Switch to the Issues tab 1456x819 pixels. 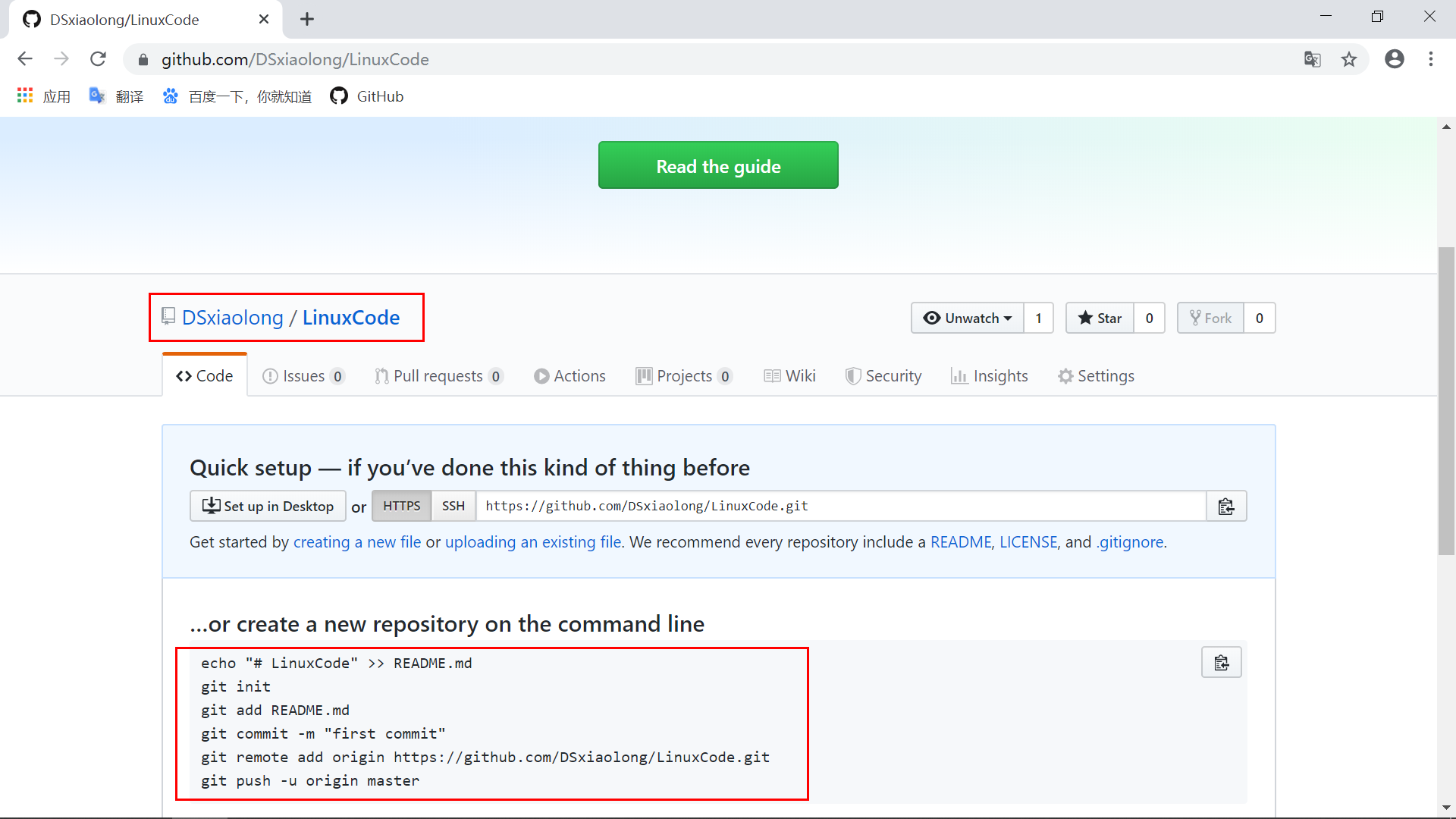(x=303, y=376)
